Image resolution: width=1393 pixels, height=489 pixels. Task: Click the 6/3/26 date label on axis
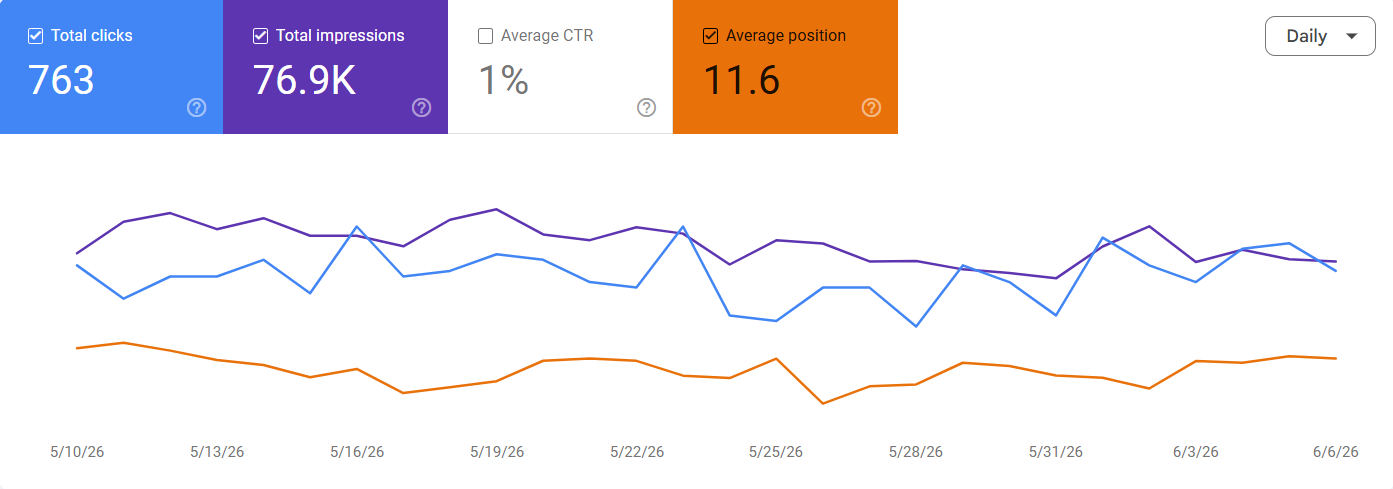[1195, 452]
